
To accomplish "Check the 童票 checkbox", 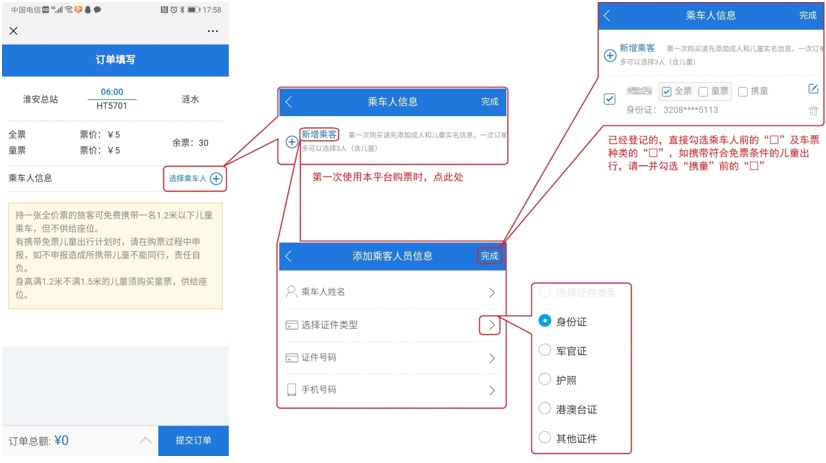I will point(703,92).
